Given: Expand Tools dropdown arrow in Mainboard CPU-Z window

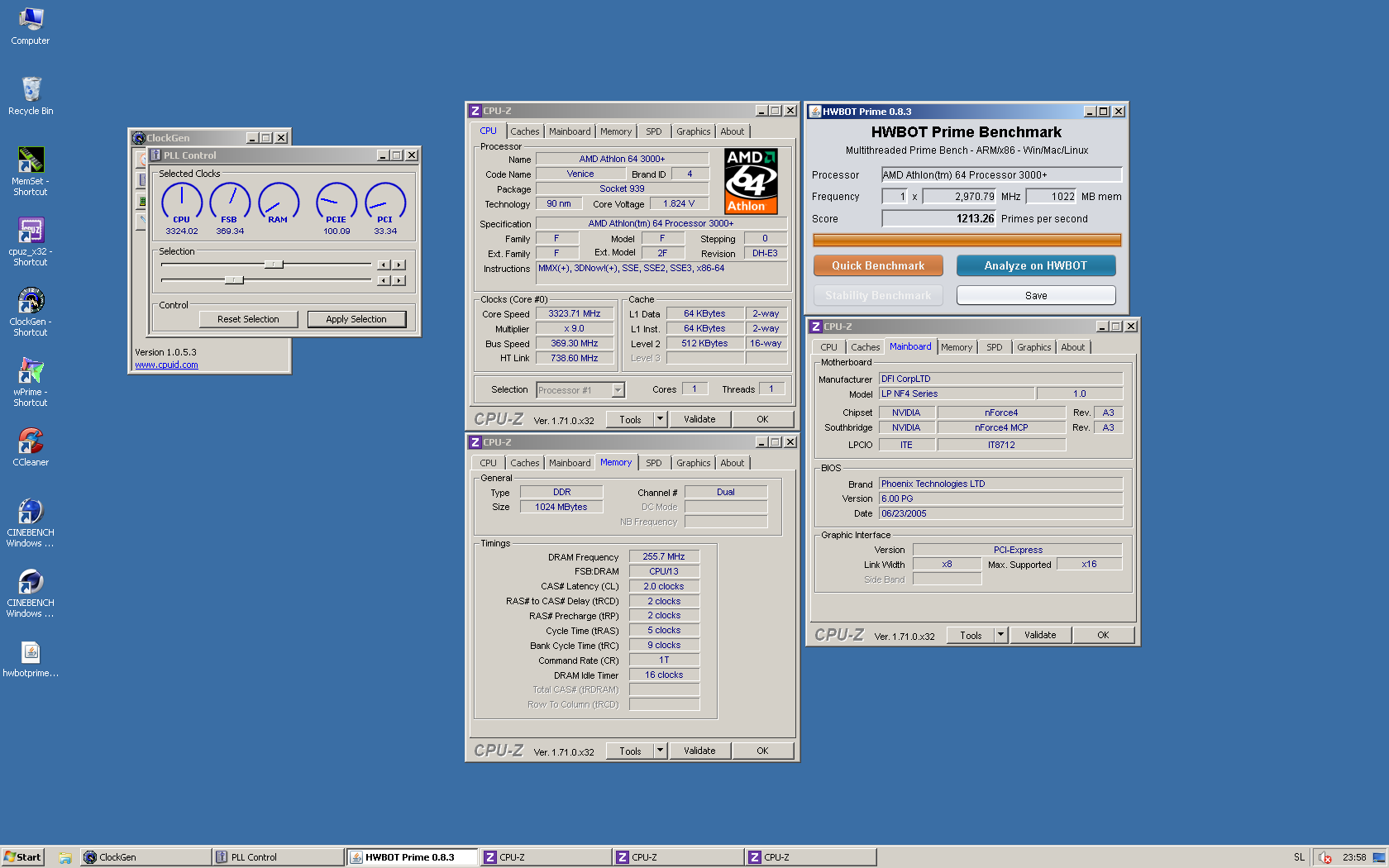Looking at the screenshot, I should [1000, 635].
